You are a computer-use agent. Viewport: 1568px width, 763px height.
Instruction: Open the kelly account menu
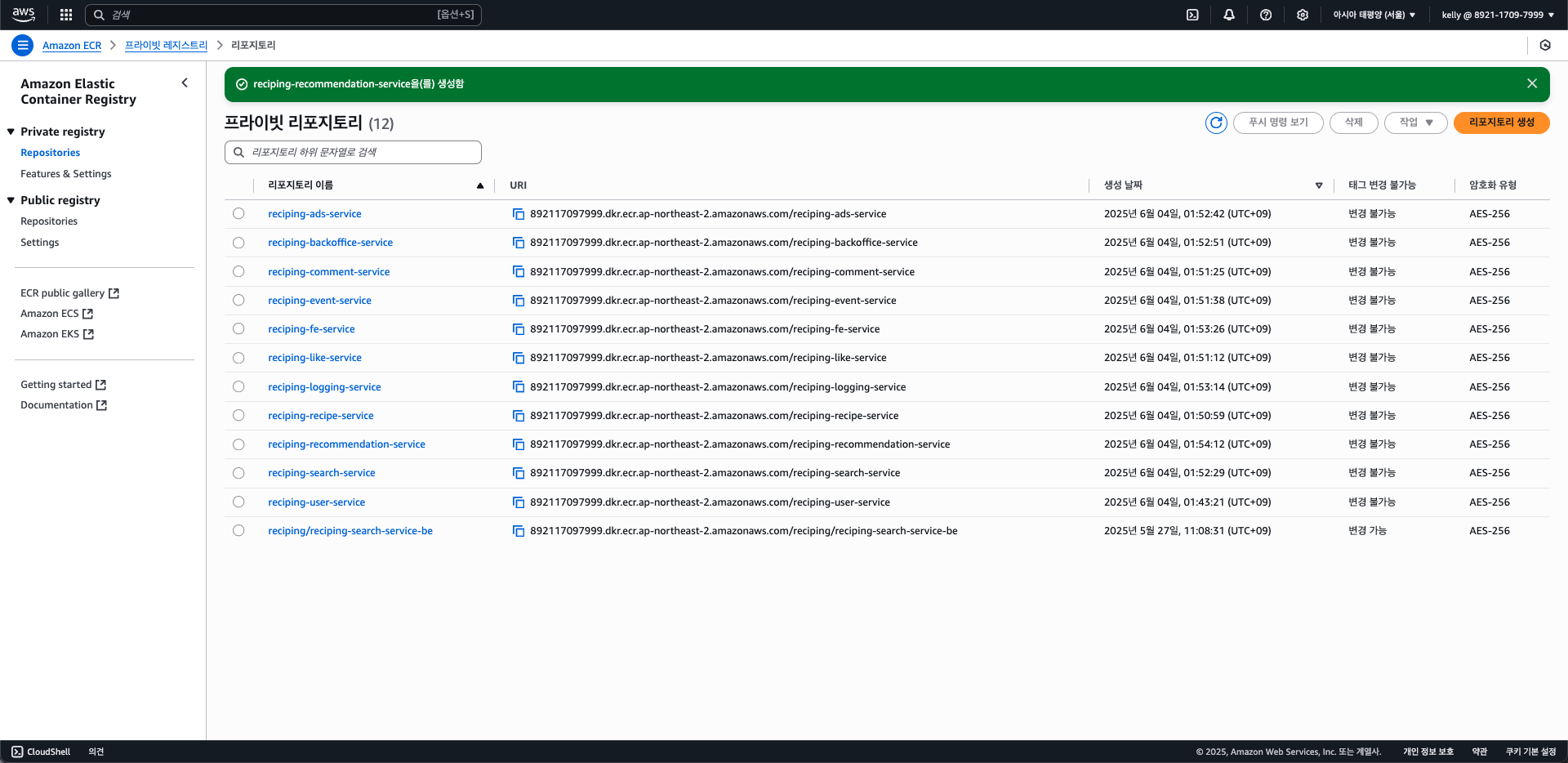point(1498,15)
